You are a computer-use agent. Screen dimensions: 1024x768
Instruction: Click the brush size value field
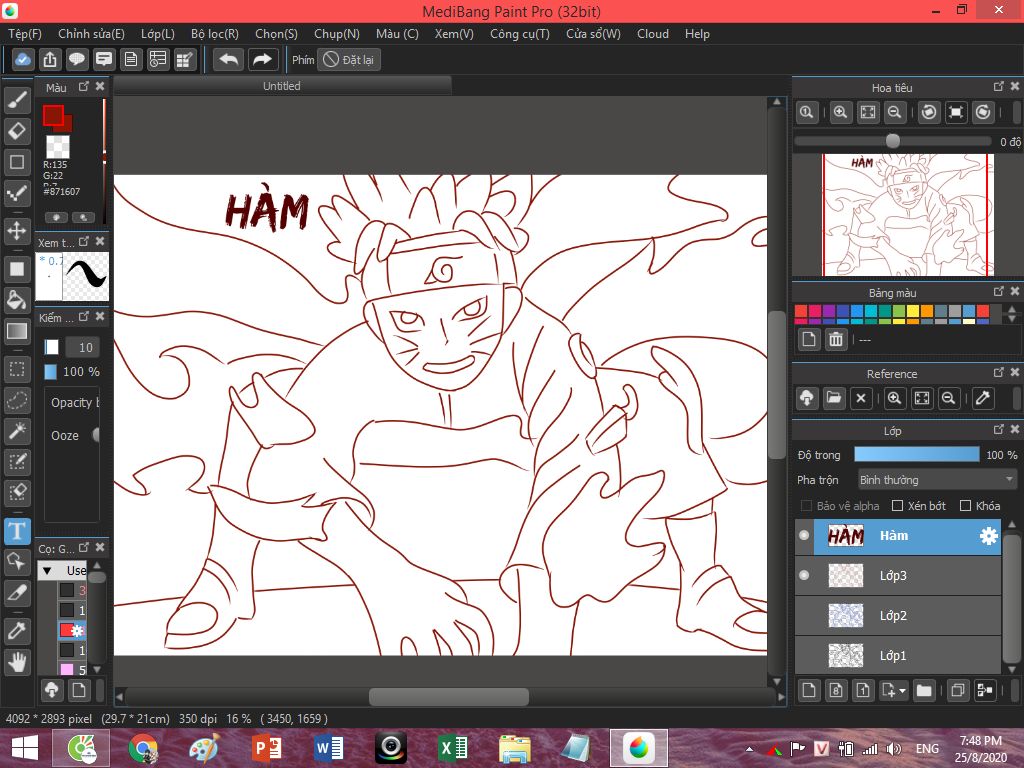coord(85,347)
